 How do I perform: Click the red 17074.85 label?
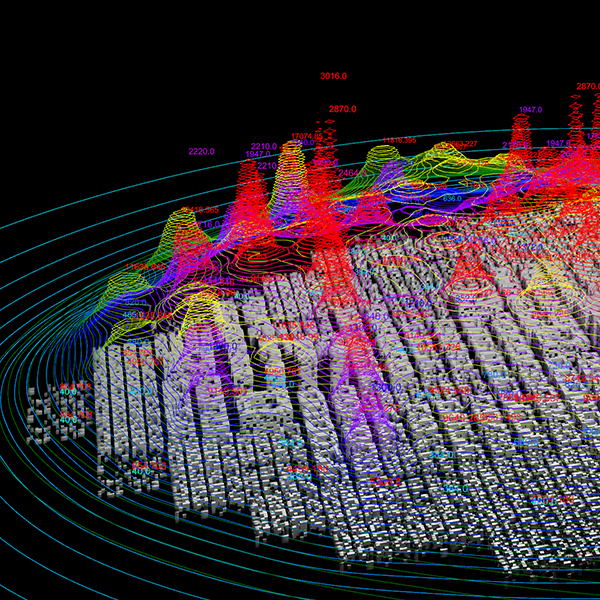point(307,136)
